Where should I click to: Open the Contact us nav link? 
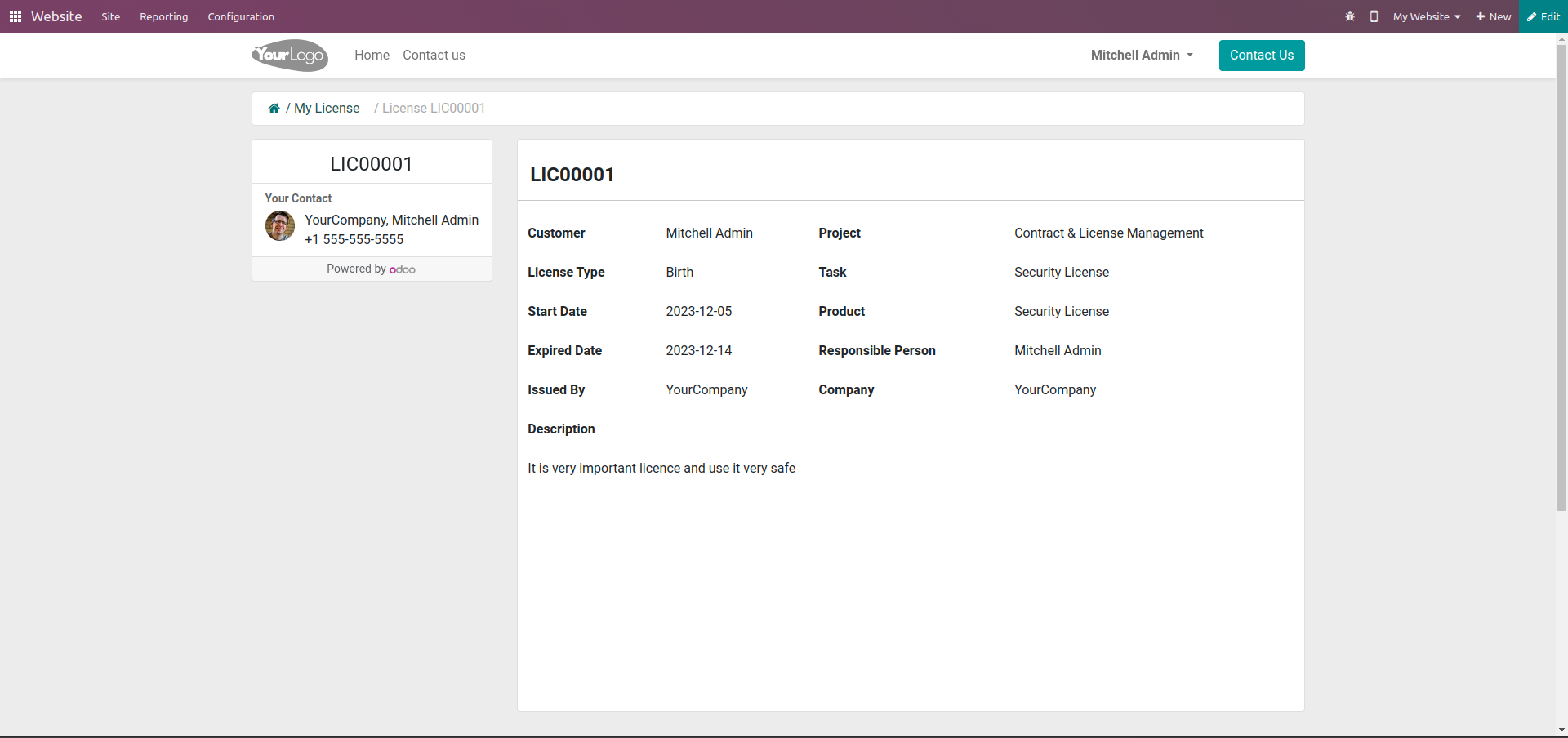434,55
